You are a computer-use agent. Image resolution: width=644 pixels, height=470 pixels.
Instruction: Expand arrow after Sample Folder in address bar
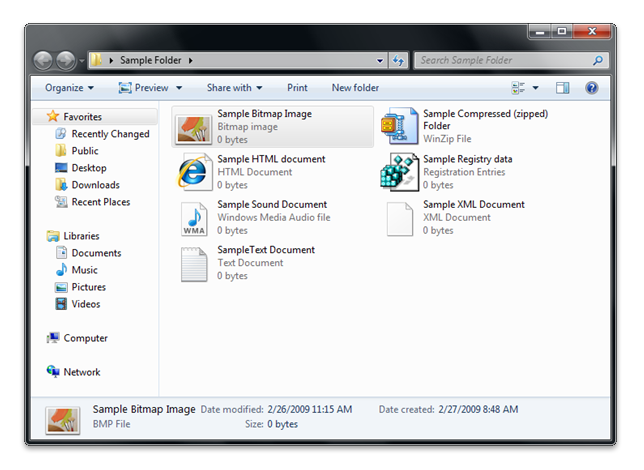tap(191, 60)
